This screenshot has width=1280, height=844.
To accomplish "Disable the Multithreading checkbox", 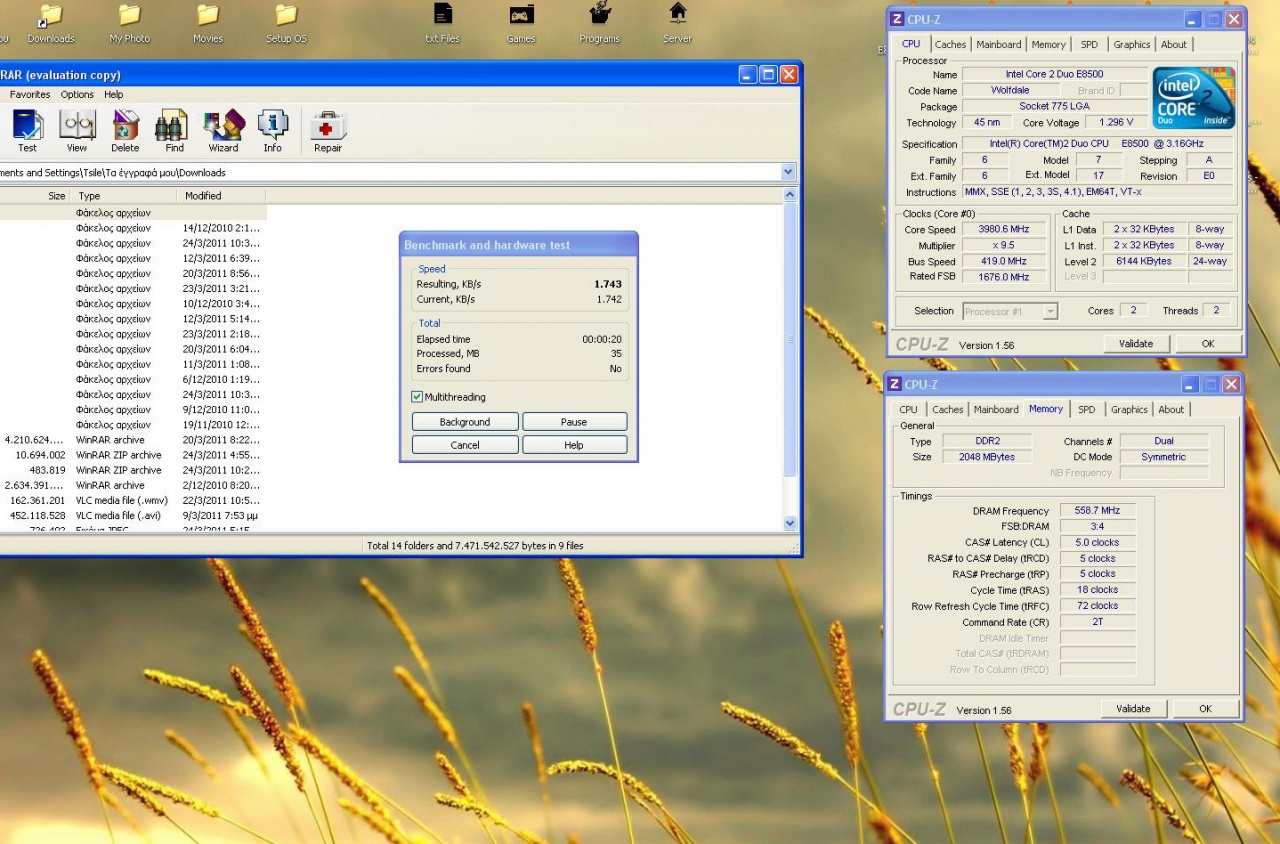I will [417, 397].
